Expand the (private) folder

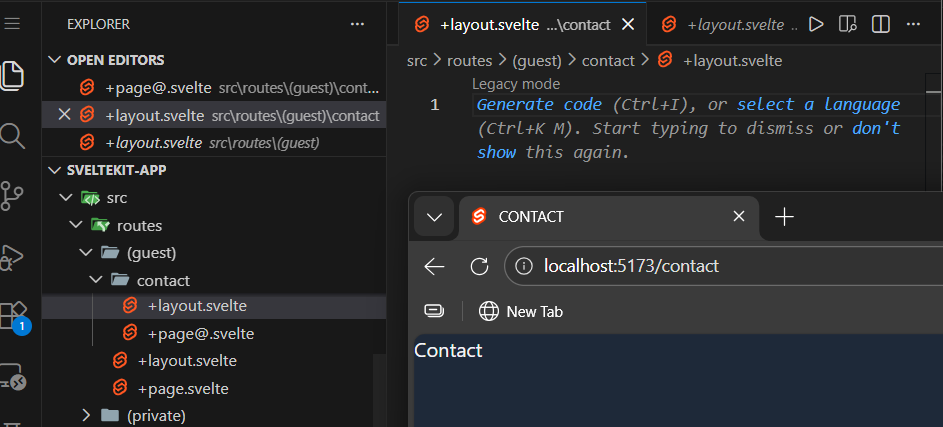point(85,415)
